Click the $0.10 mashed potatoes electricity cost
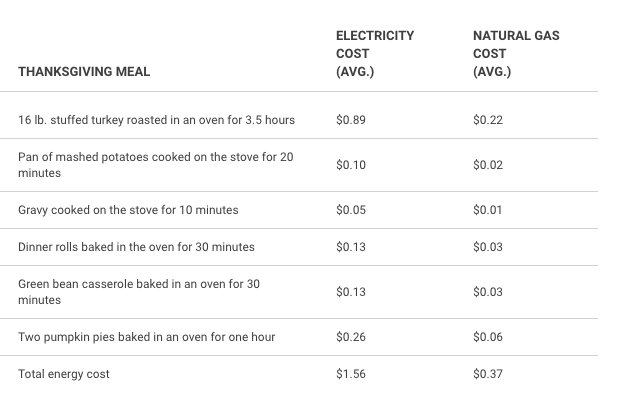This screenshot has height=413, width=620. tap(351, 165)
